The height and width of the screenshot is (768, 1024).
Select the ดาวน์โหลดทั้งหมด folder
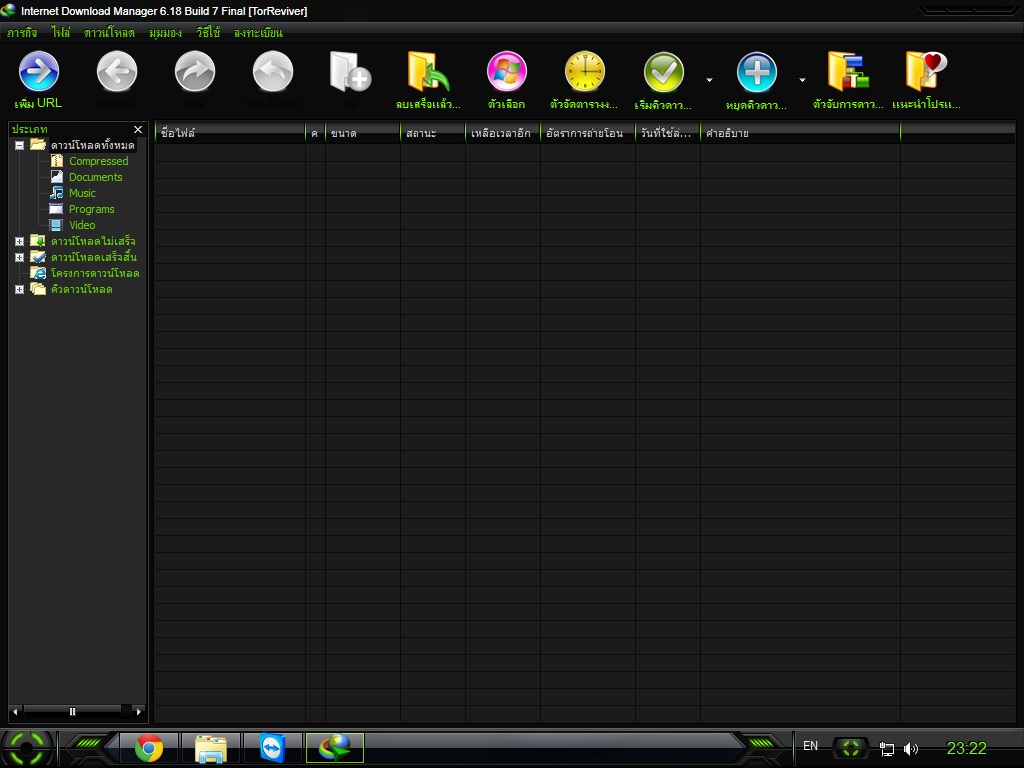pyautogui.click(x=93, y=145)
